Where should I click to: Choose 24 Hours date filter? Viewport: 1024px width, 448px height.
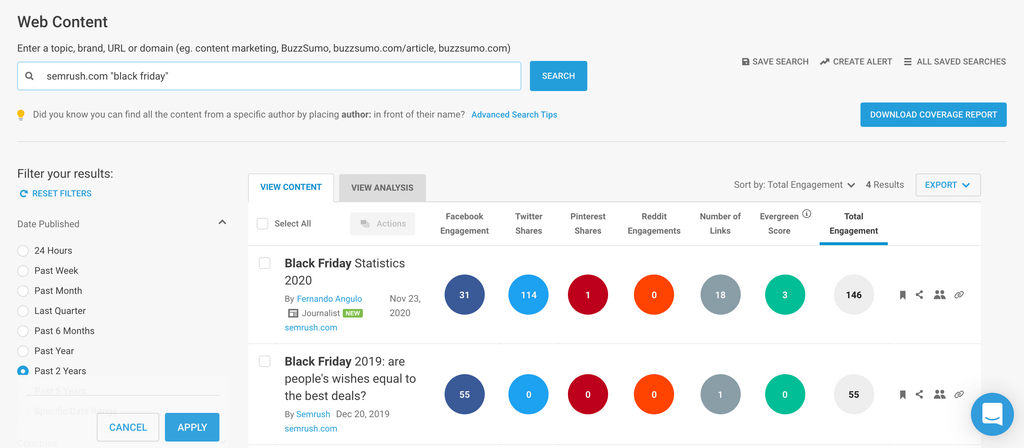(23, 251)
